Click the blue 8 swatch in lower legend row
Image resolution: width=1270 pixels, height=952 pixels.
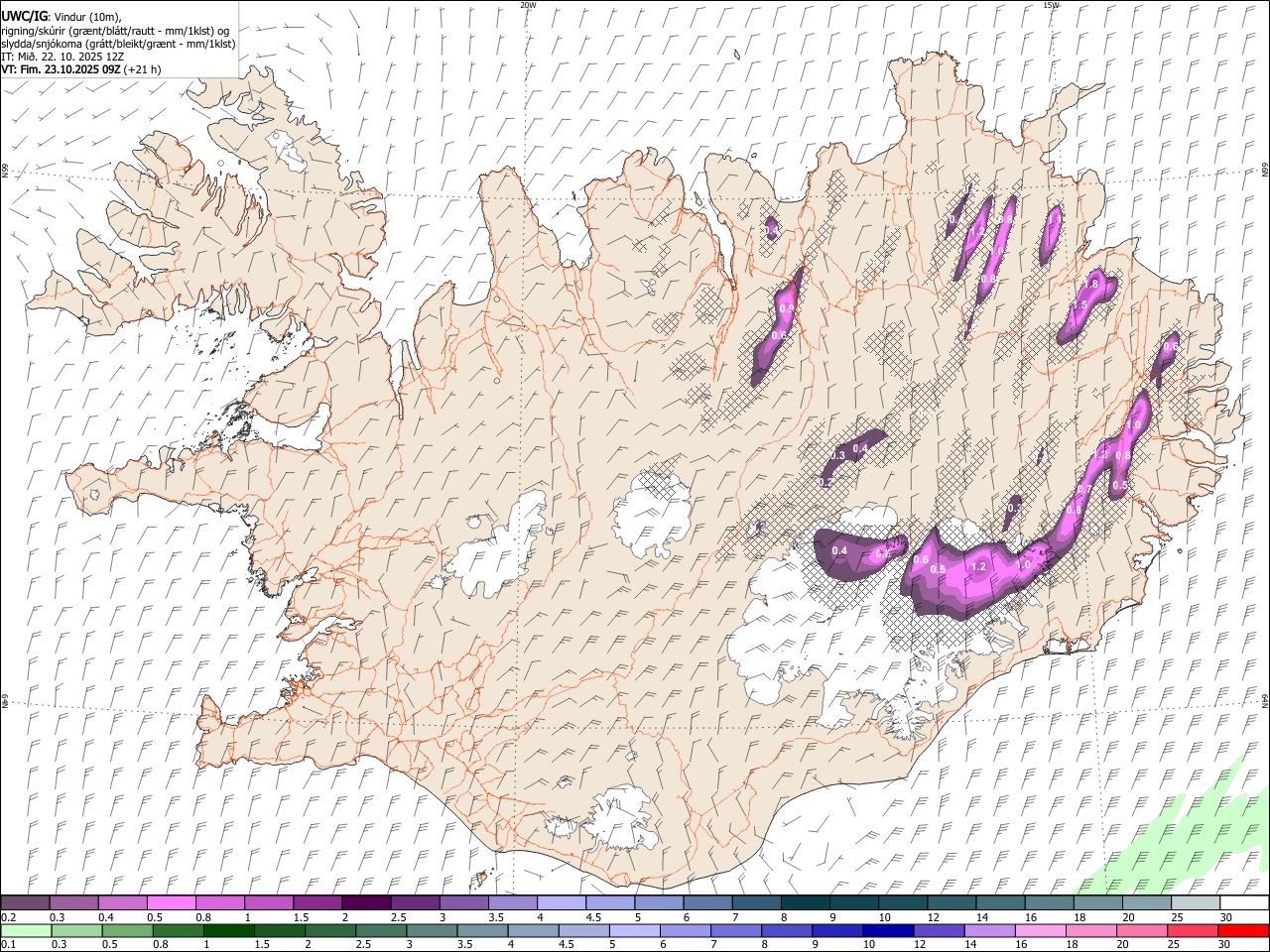[788, 931]
